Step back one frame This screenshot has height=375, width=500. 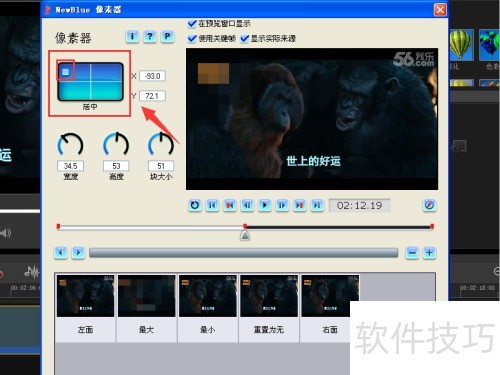click(x=247, y=205)
